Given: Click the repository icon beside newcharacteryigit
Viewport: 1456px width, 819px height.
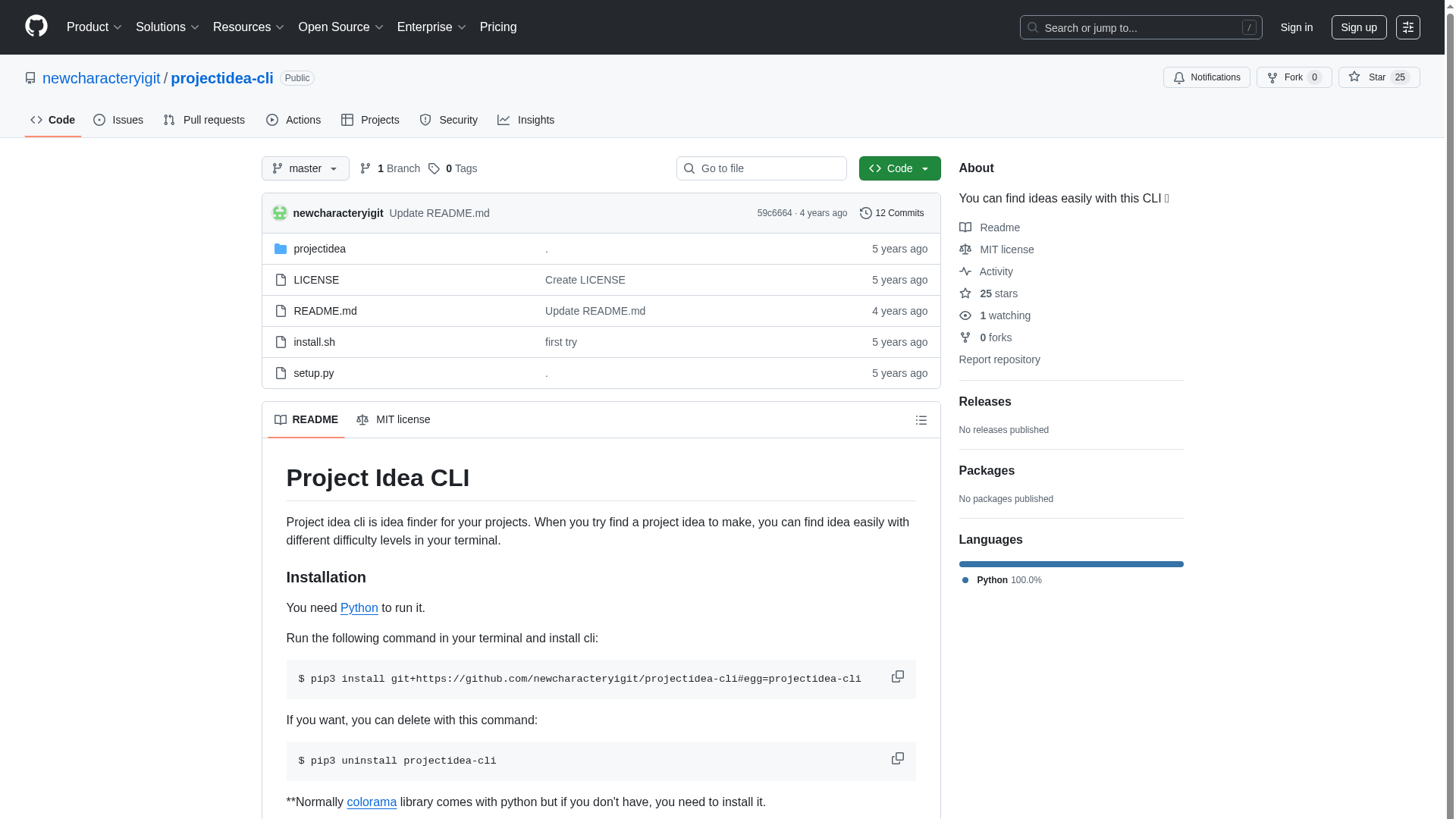Looking at the screenshot, I should (30, 78).
